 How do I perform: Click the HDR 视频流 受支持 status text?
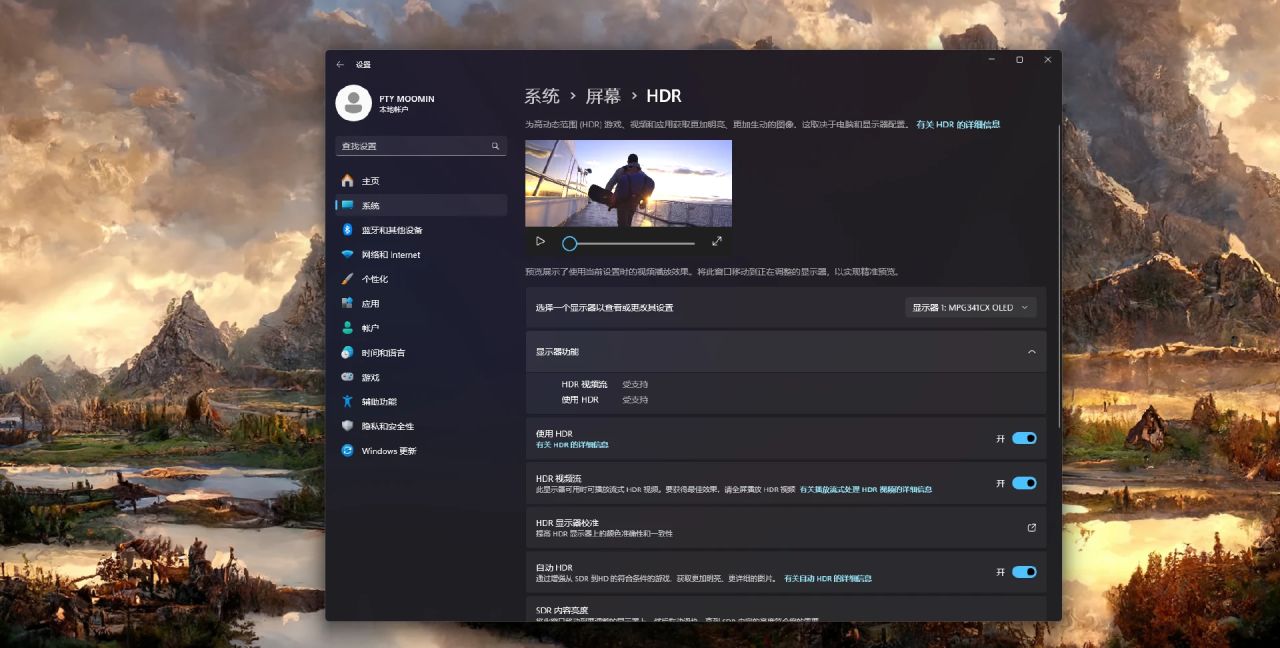pos(635,384)
